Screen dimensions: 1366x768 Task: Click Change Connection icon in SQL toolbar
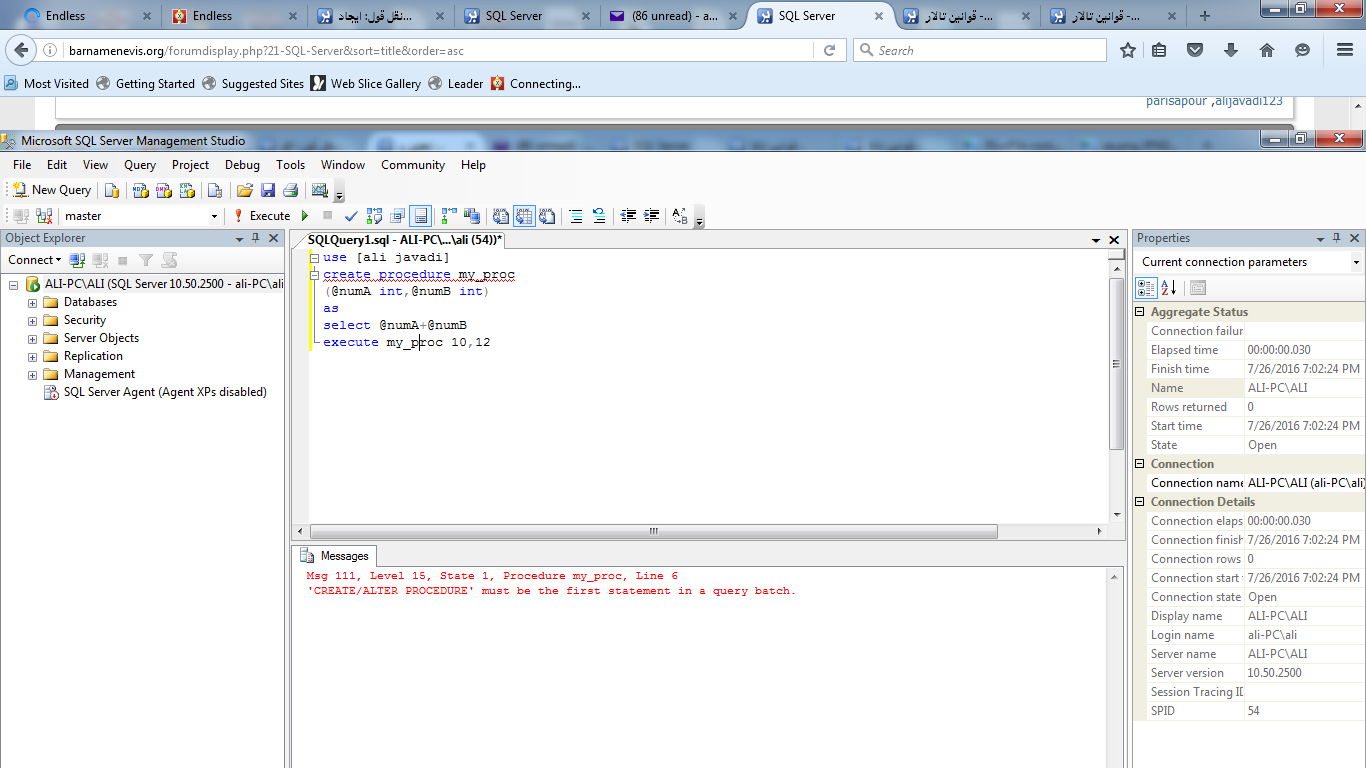tap(44, 216)
